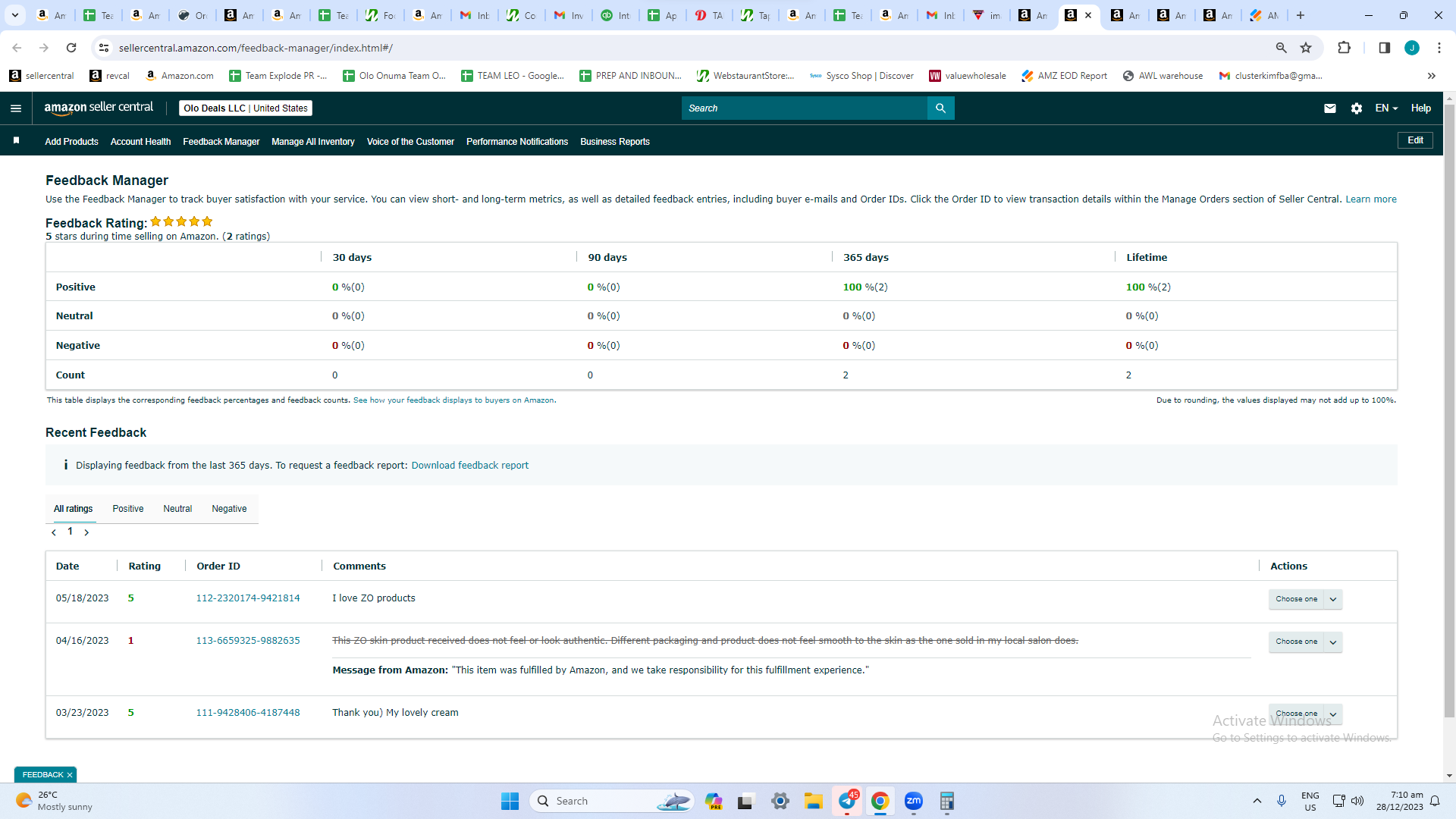Screen dimensions: 1456x819
Task: Open Performance Notifications menu item
Action: [517, 142]
